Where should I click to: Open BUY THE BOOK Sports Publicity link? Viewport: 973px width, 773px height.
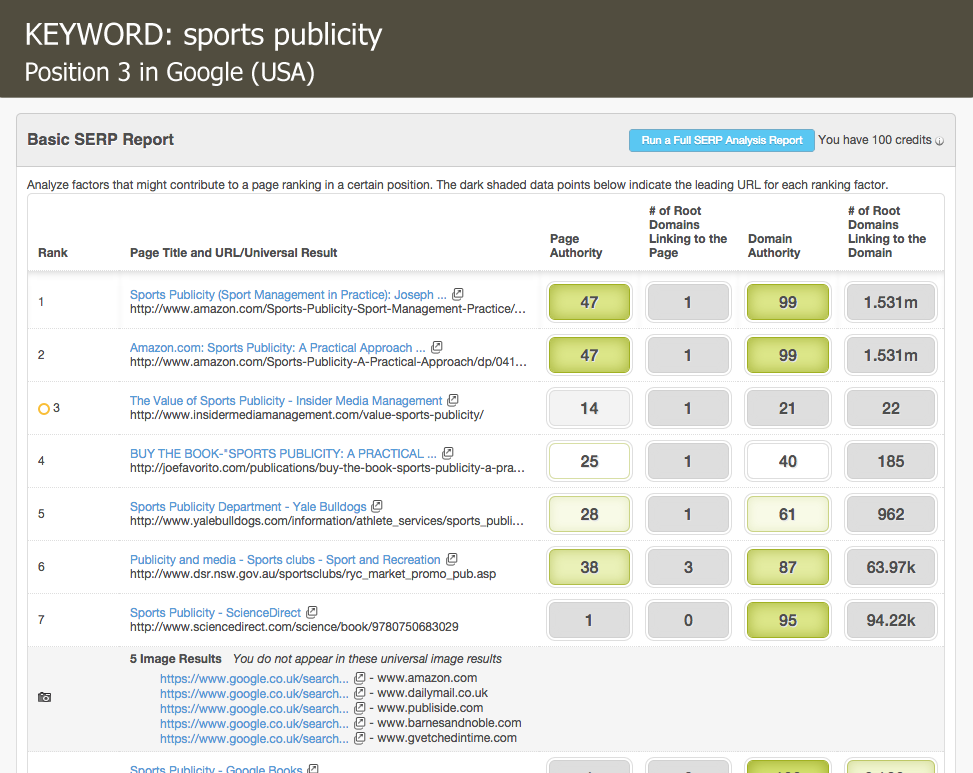(283, 454)
